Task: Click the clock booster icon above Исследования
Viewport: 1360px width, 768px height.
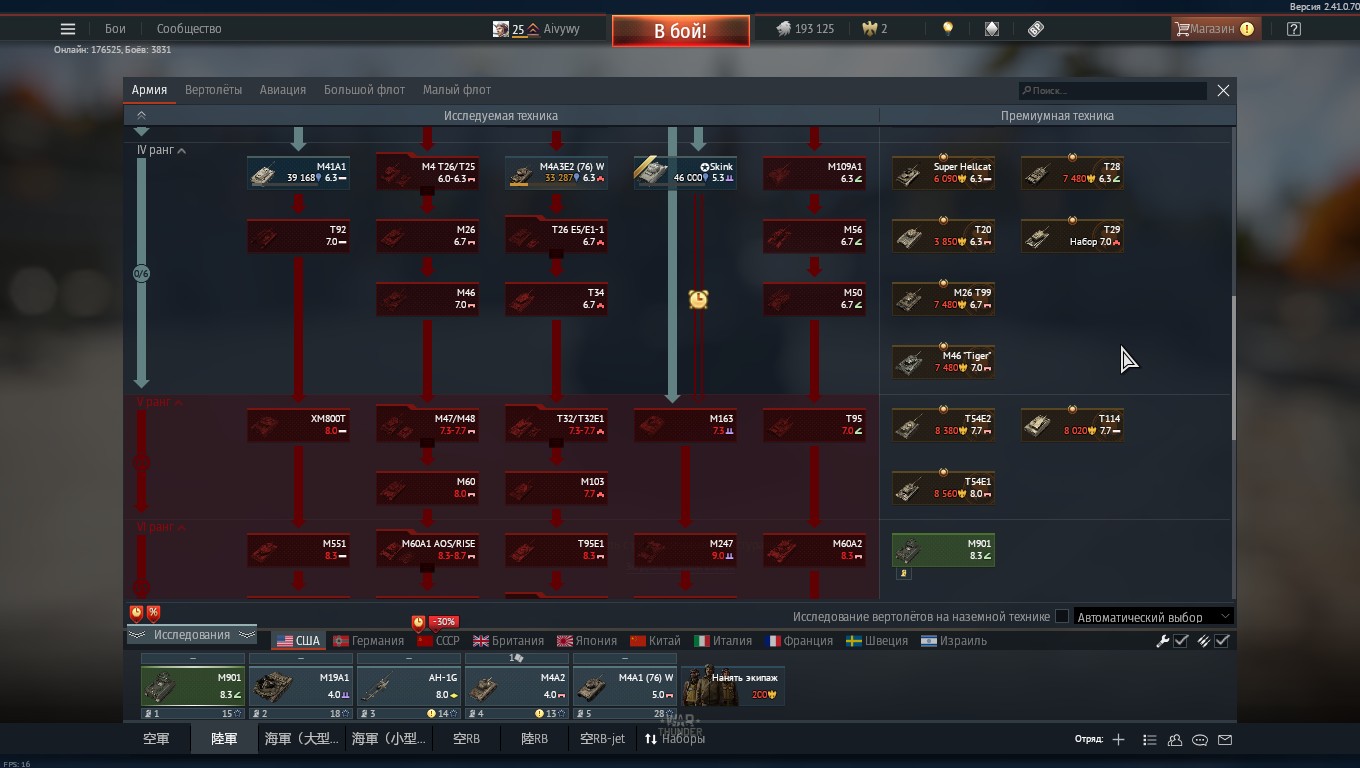Action: click(137, 612)
